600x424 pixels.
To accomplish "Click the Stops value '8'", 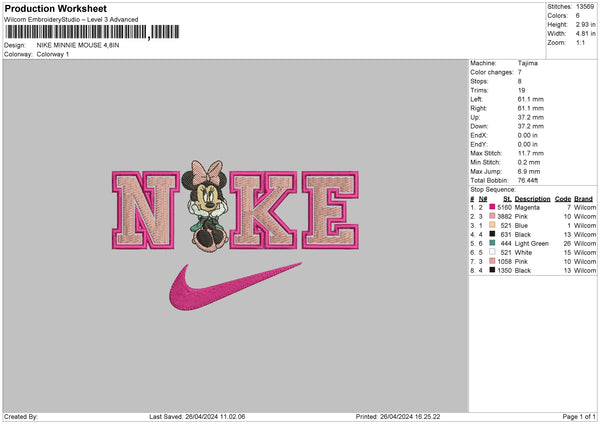I will click(520, 81).
